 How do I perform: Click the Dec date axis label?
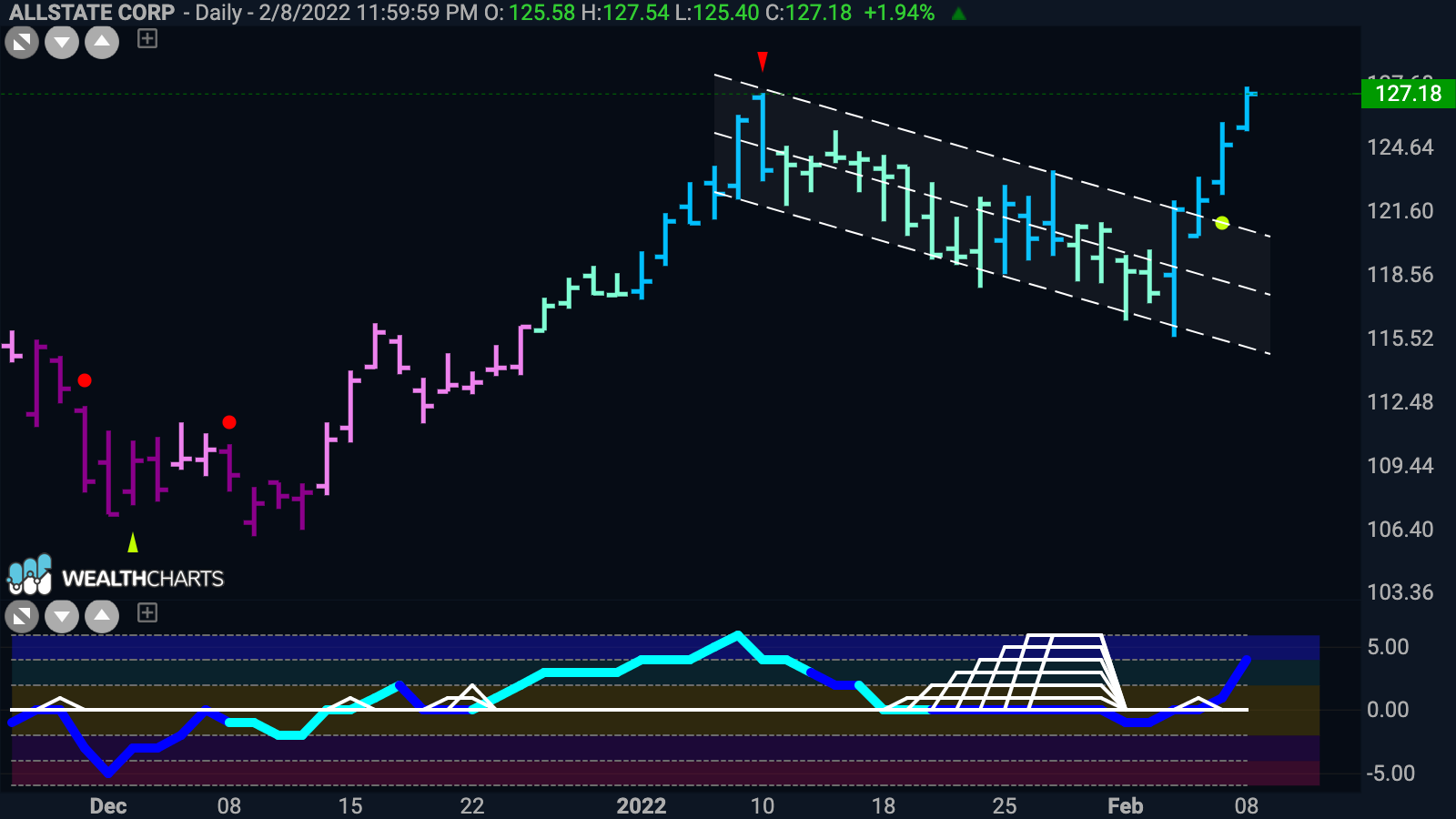coord(108,806)
